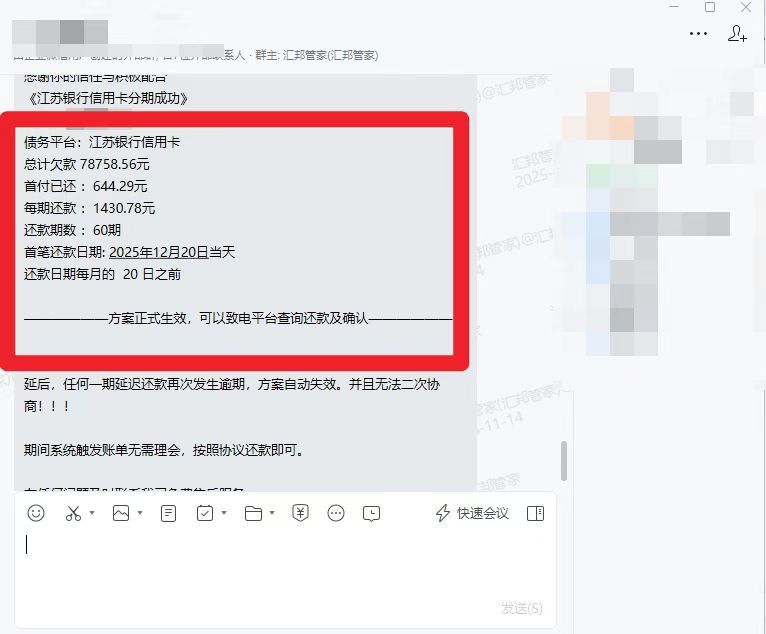Click the chat vertical scrollbar
The width and height of the screenshot is (766, 634).
point(564,461)
